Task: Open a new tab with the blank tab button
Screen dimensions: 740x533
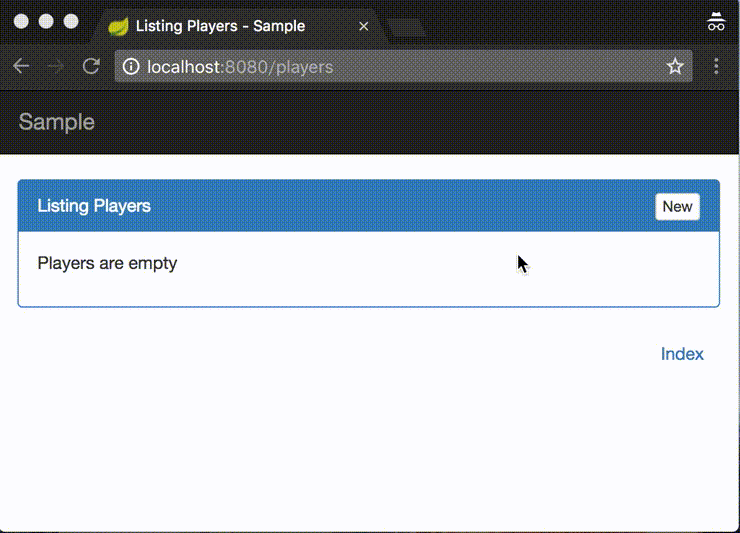Action: [x=406, y=27]
